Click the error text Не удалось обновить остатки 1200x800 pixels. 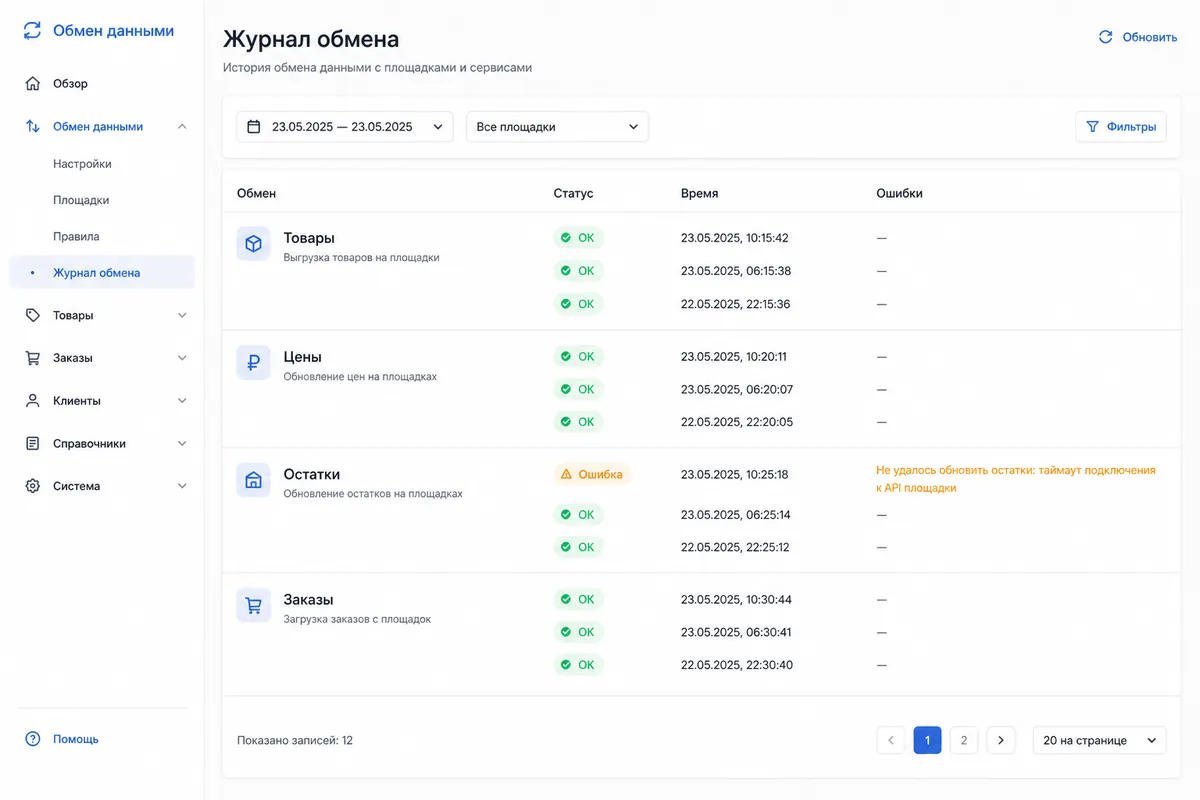[x=1016, y=479]
